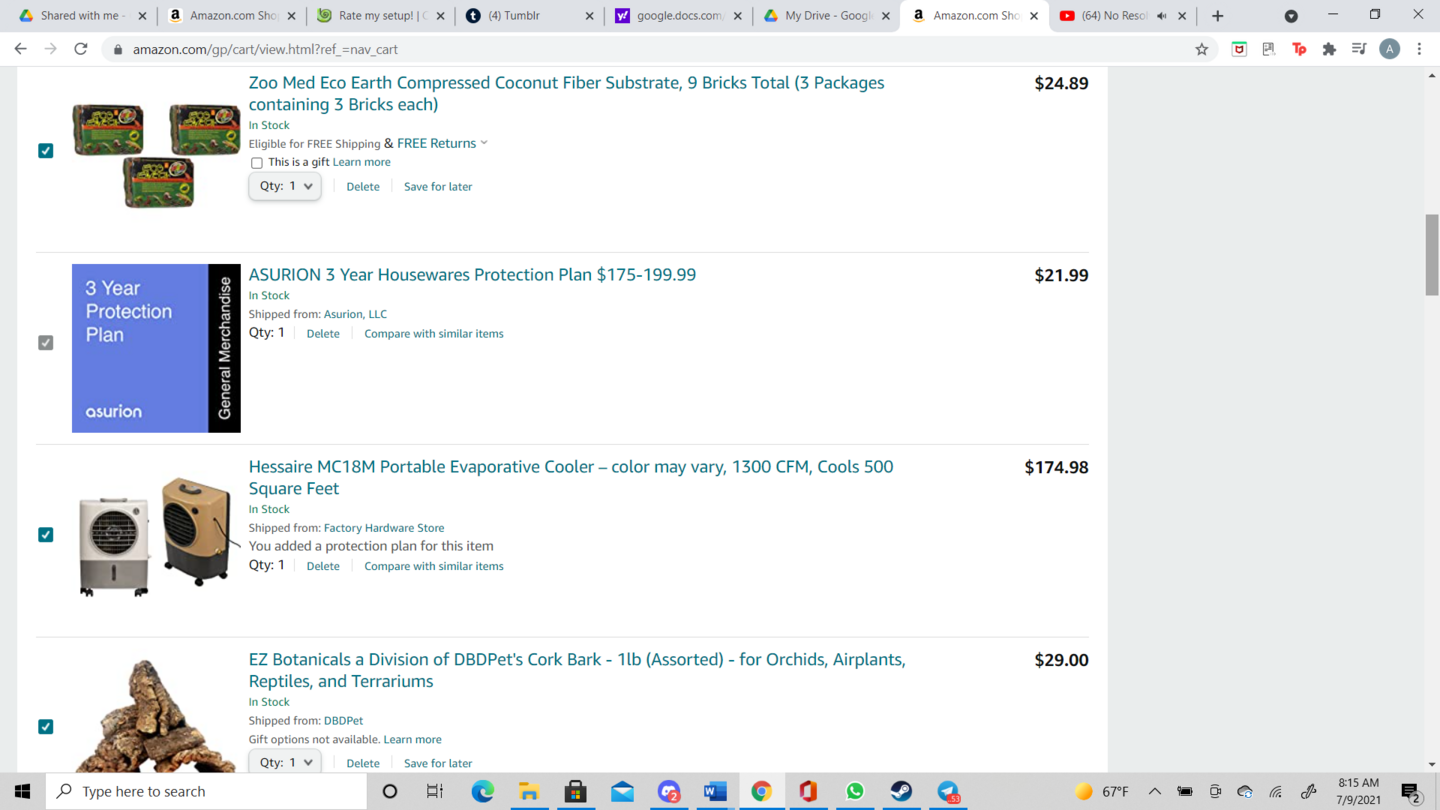Switch to Google Chrome taskbar icon
This screenshot has width=1440, height=810.
pos(761,791)
